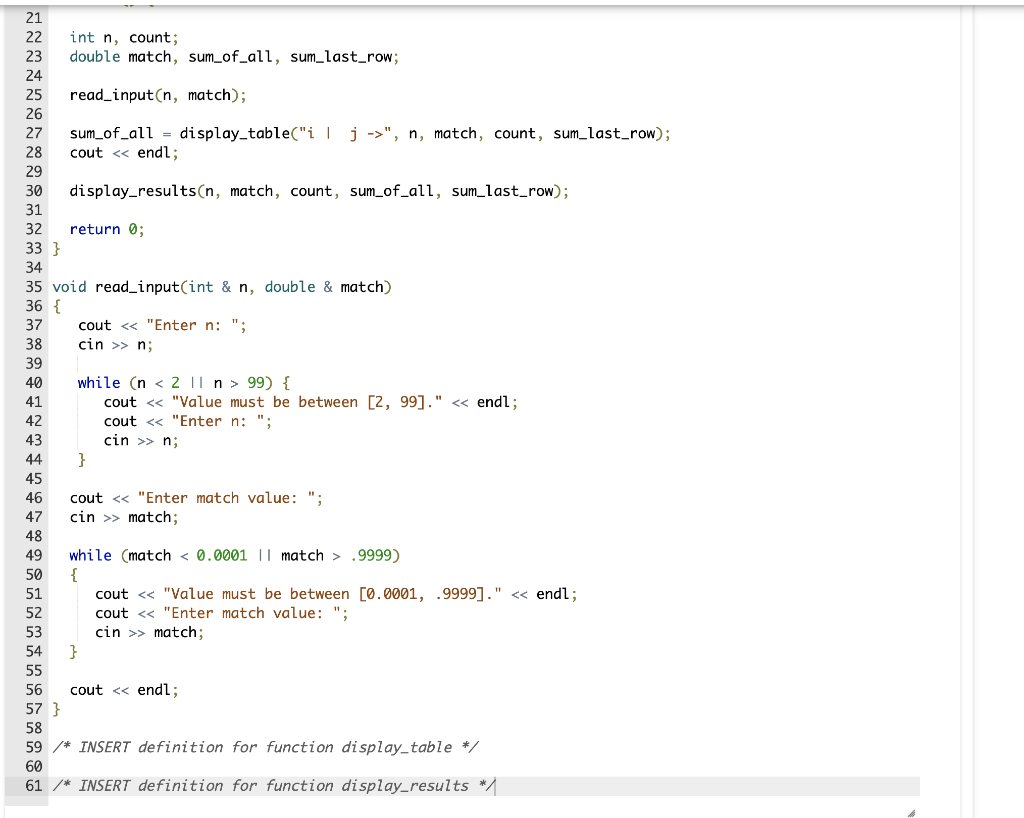Click the double keyword on line 23

tap(94, 56)
